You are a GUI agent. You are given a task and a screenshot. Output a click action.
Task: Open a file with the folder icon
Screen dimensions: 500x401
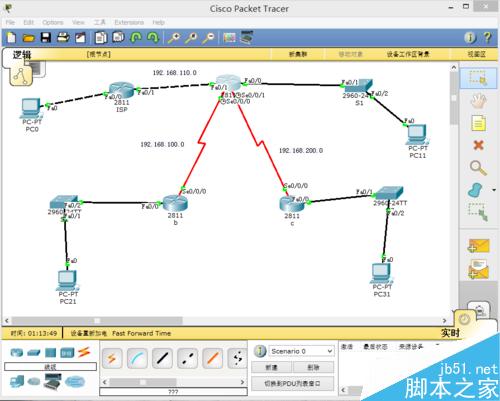pyautogui.click(x=29, y=38)
